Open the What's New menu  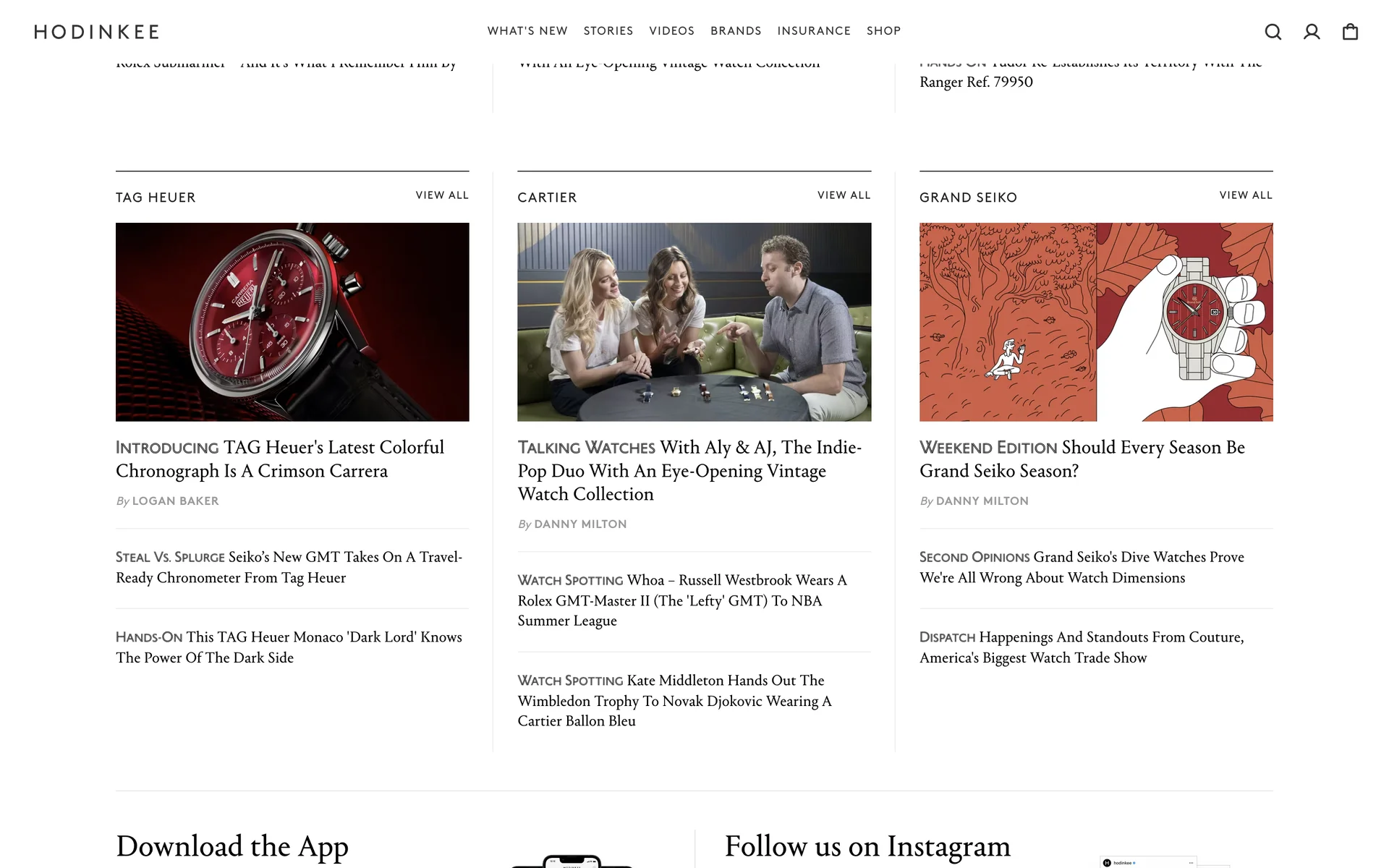[527, 31]
